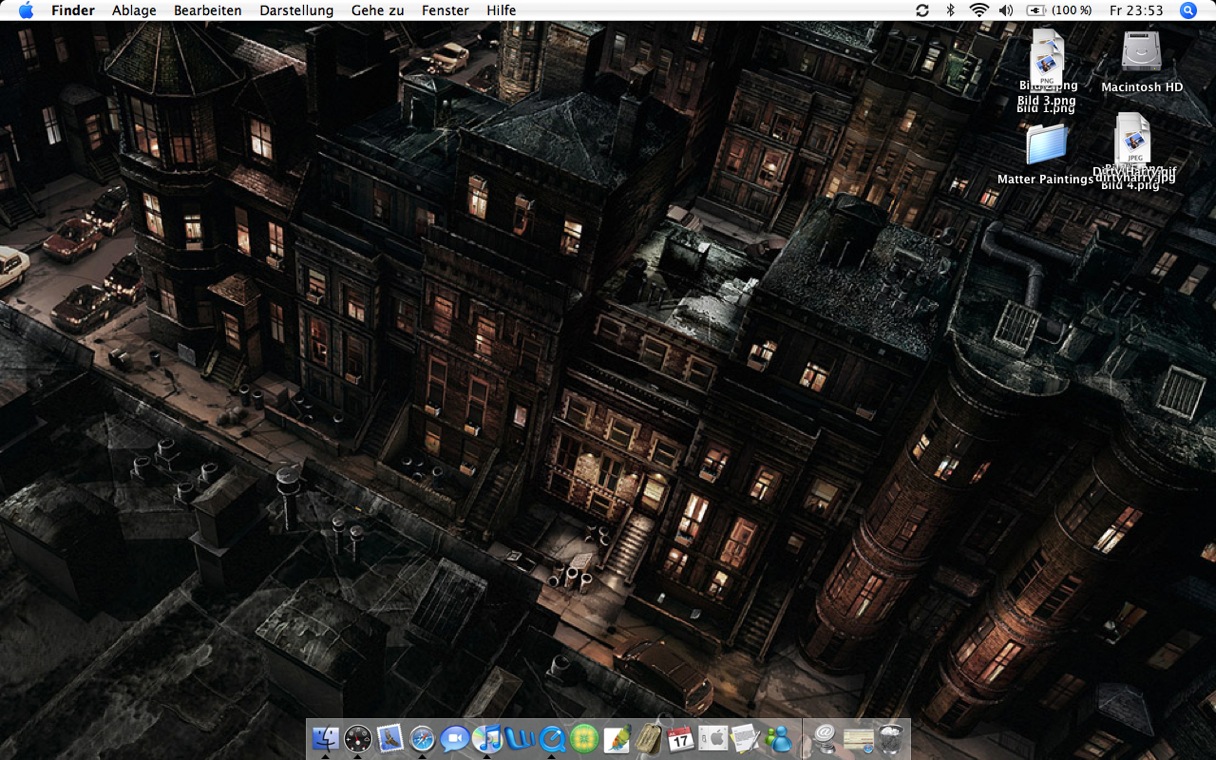
Task: Launch MSN Messenger from the Dock
Action: [x=778, y=738]
